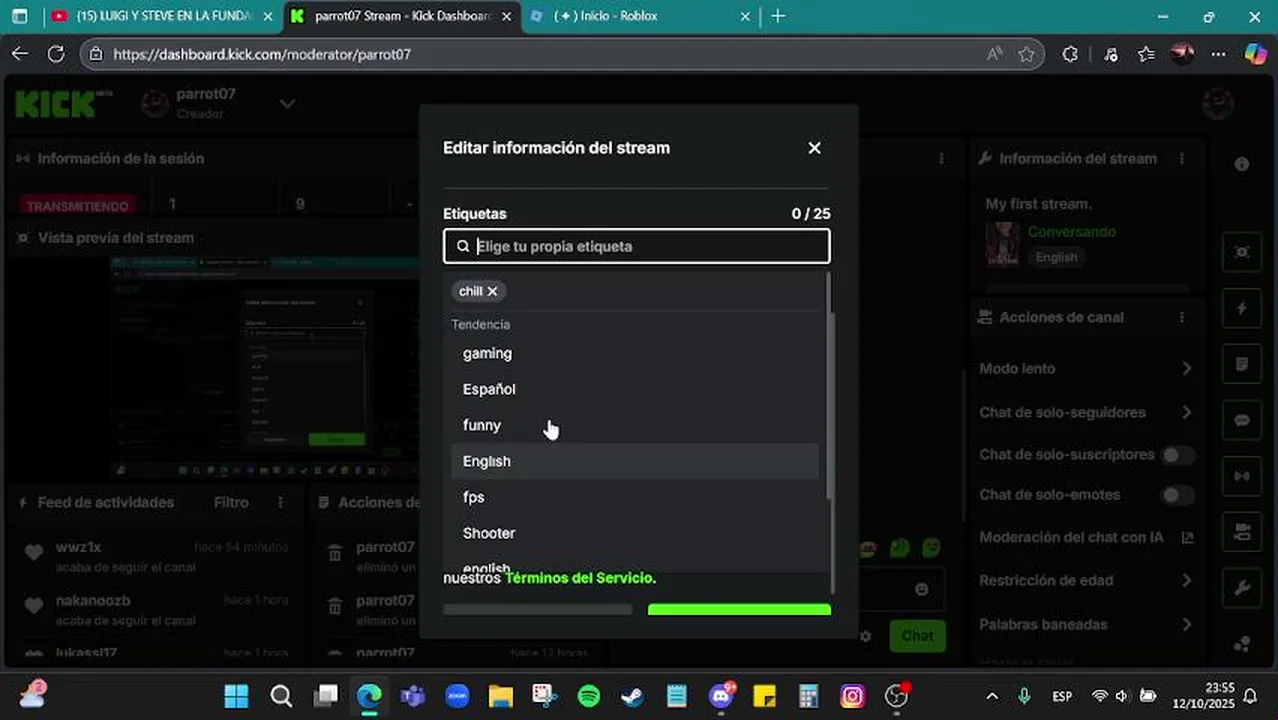
Task: Click the chat bubble sidebar icon
Action: [1242, 420]
